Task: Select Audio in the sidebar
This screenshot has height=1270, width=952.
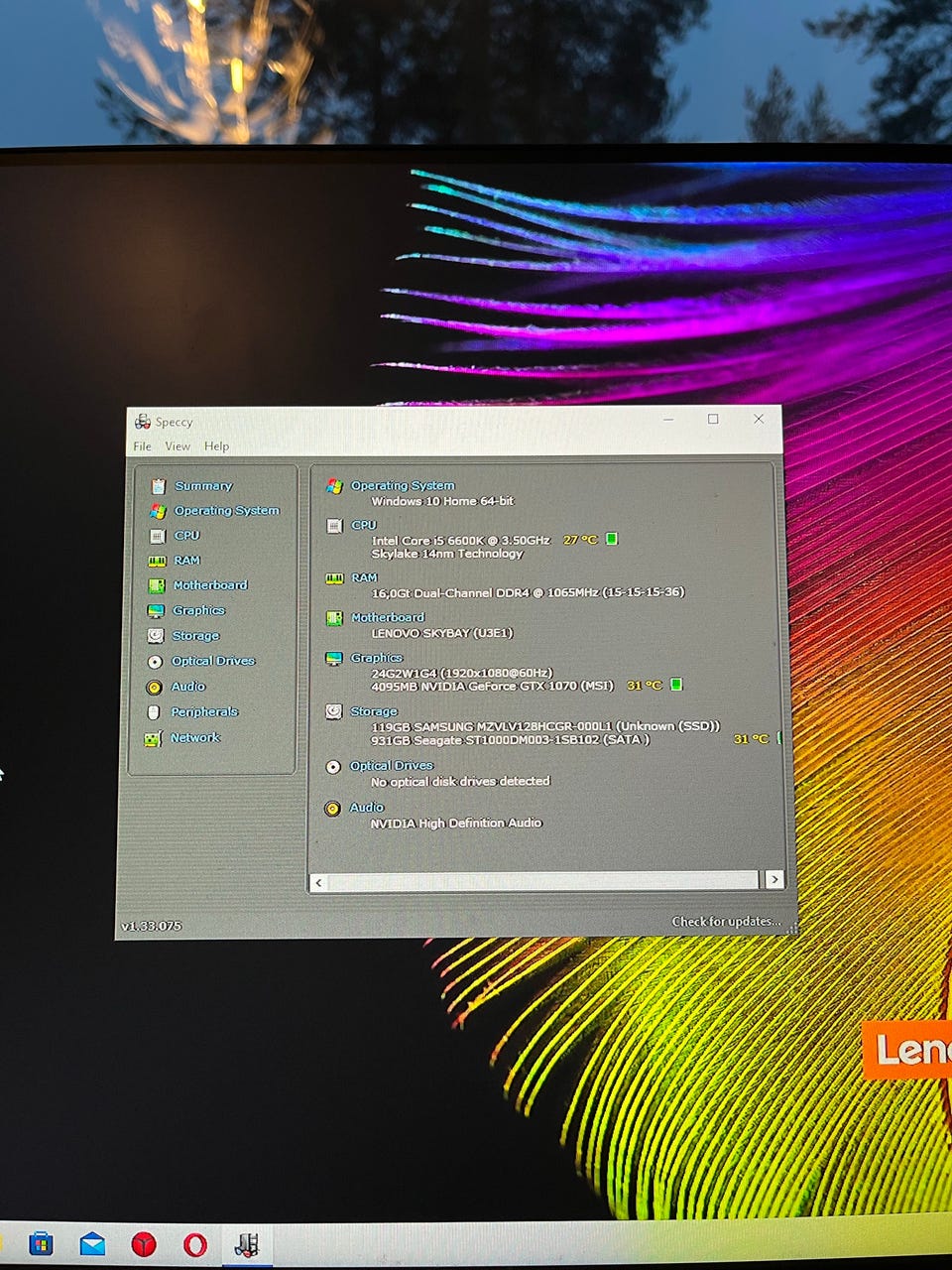Action: point(188,687)
